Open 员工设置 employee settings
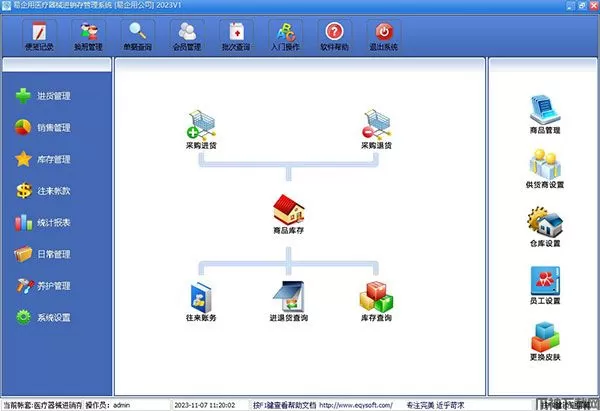Screen dimensions: 600x411 click(x=545, y=285)
